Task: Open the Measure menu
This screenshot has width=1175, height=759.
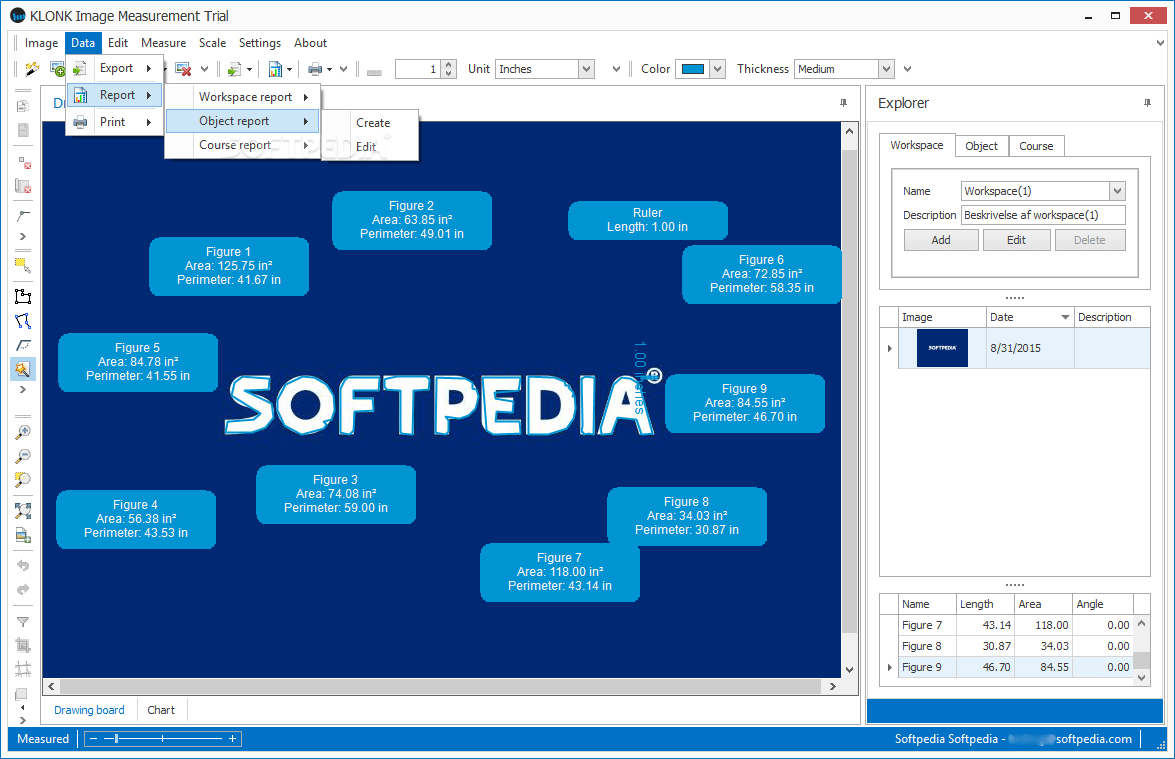Action: [163, 43]
